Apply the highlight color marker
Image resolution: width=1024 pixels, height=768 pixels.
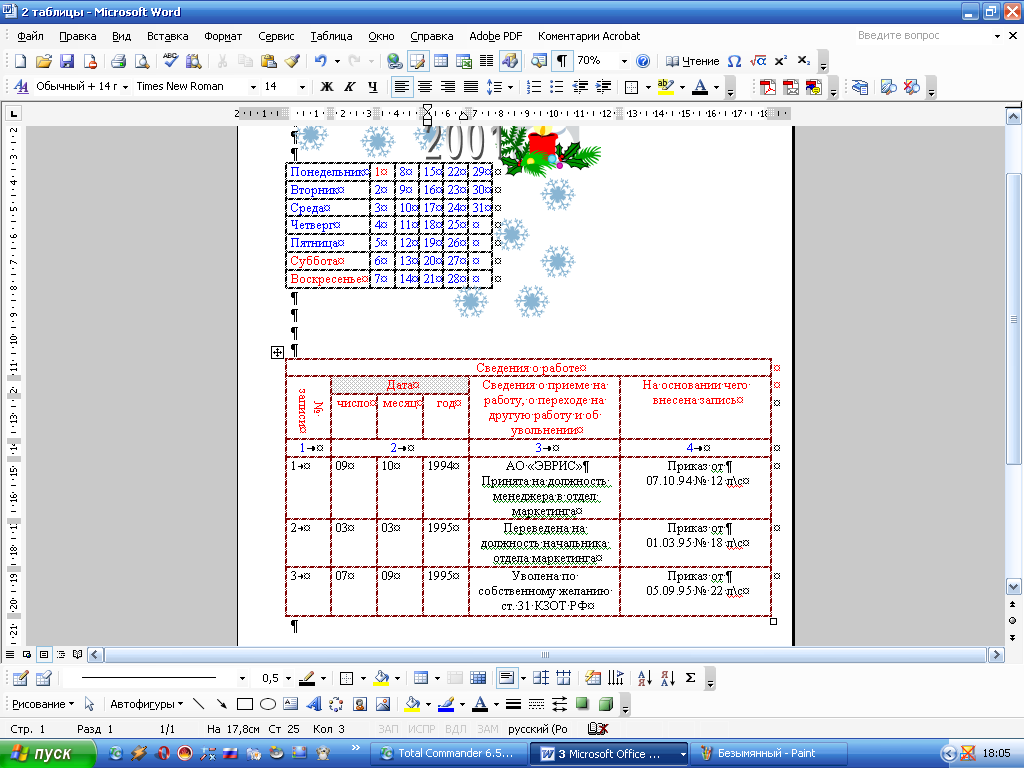pos(665,86)
